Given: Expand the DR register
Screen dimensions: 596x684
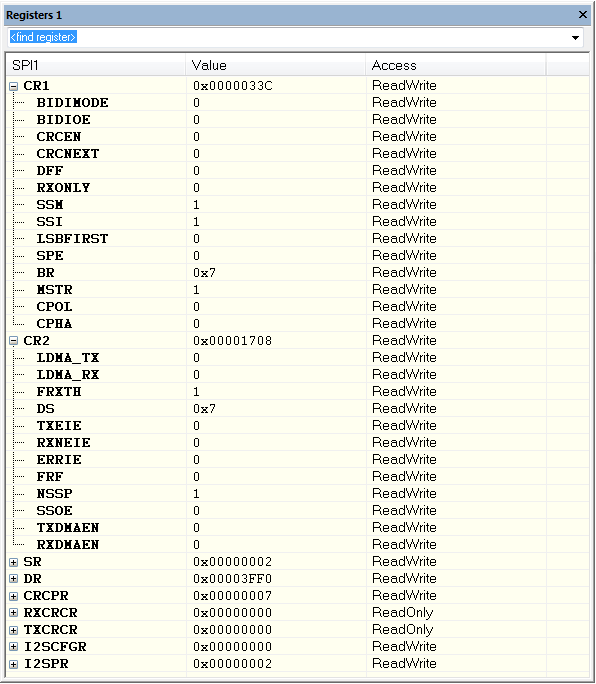Looking at the screenshot, I should pyautogui.click(x=14, y=579).
